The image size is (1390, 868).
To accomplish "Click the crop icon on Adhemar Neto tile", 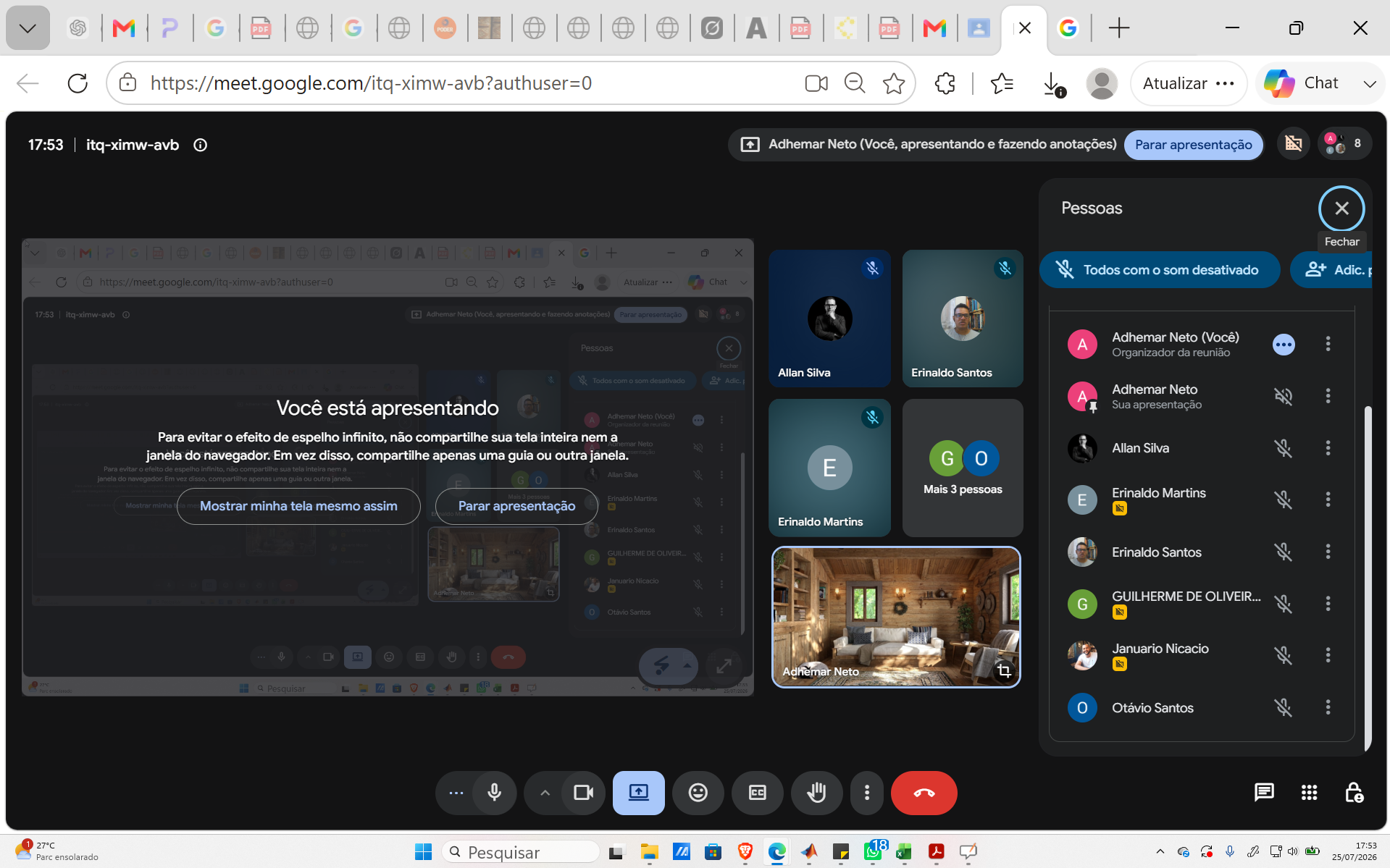I will pyautogui.click(x=1004, y=670).
